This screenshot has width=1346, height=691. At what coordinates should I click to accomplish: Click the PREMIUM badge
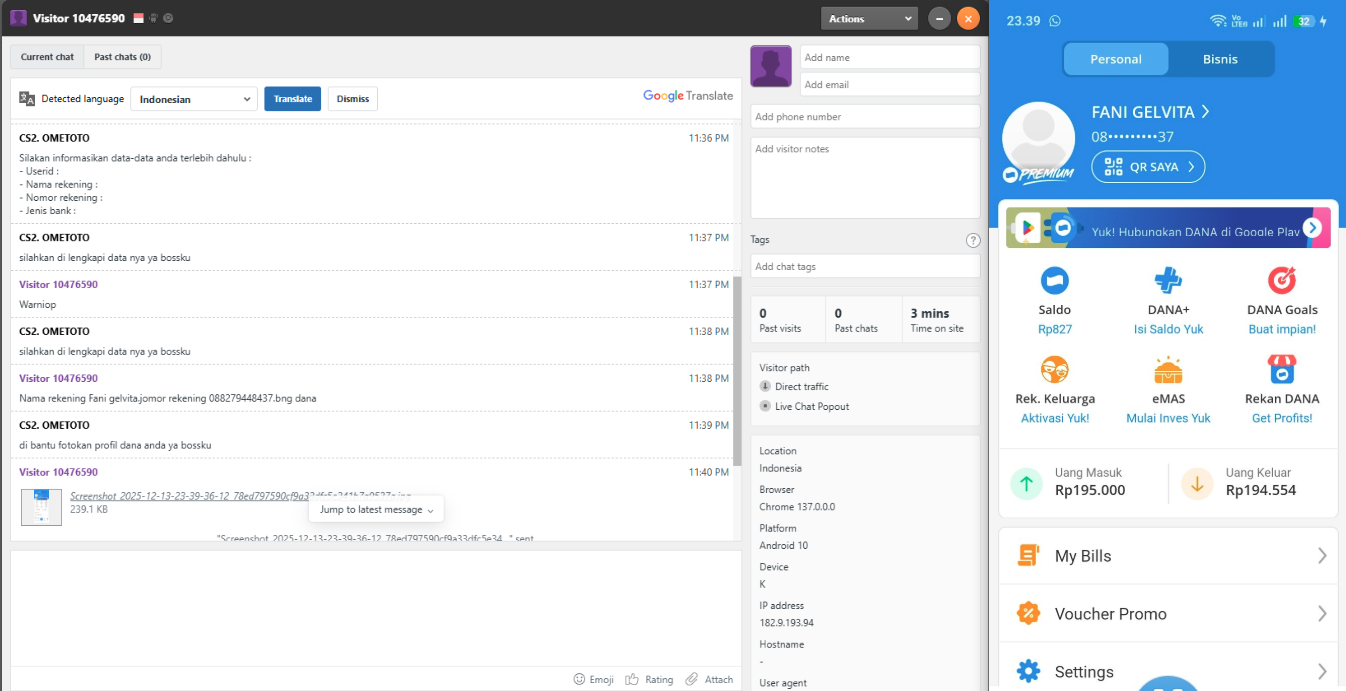click(1038, 175)
